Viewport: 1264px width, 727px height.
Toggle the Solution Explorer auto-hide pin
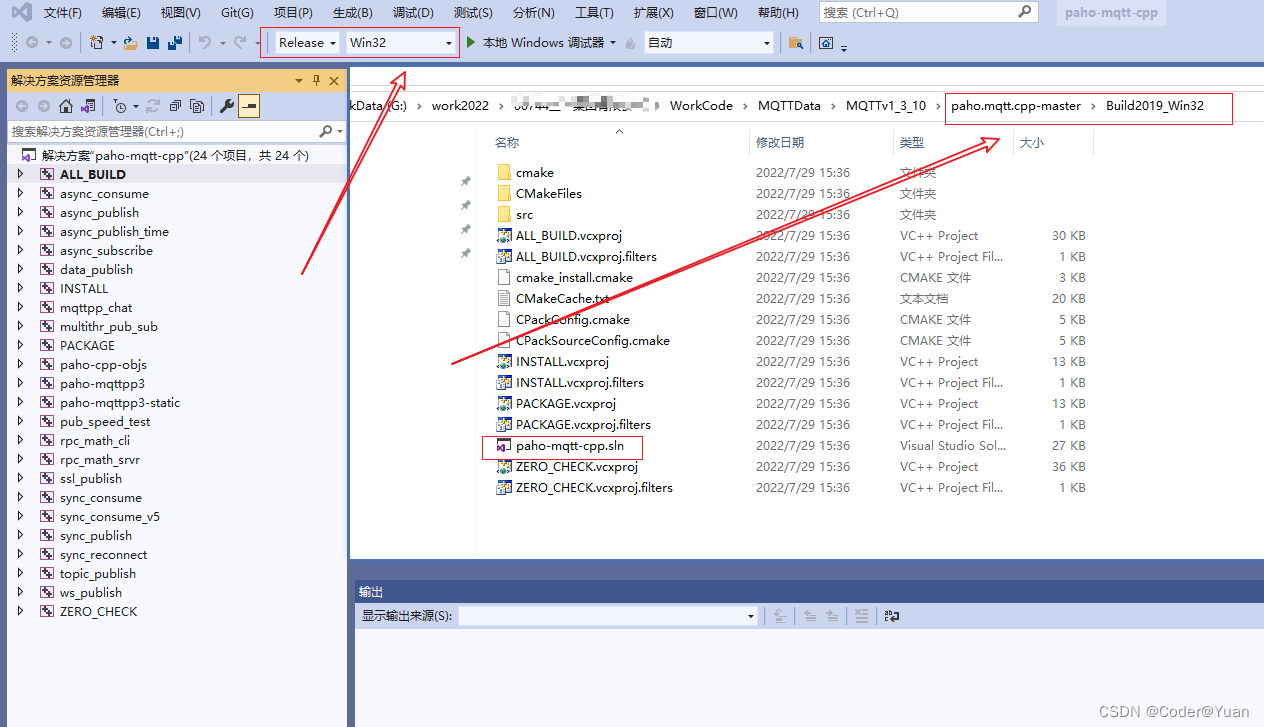[316, 81]
